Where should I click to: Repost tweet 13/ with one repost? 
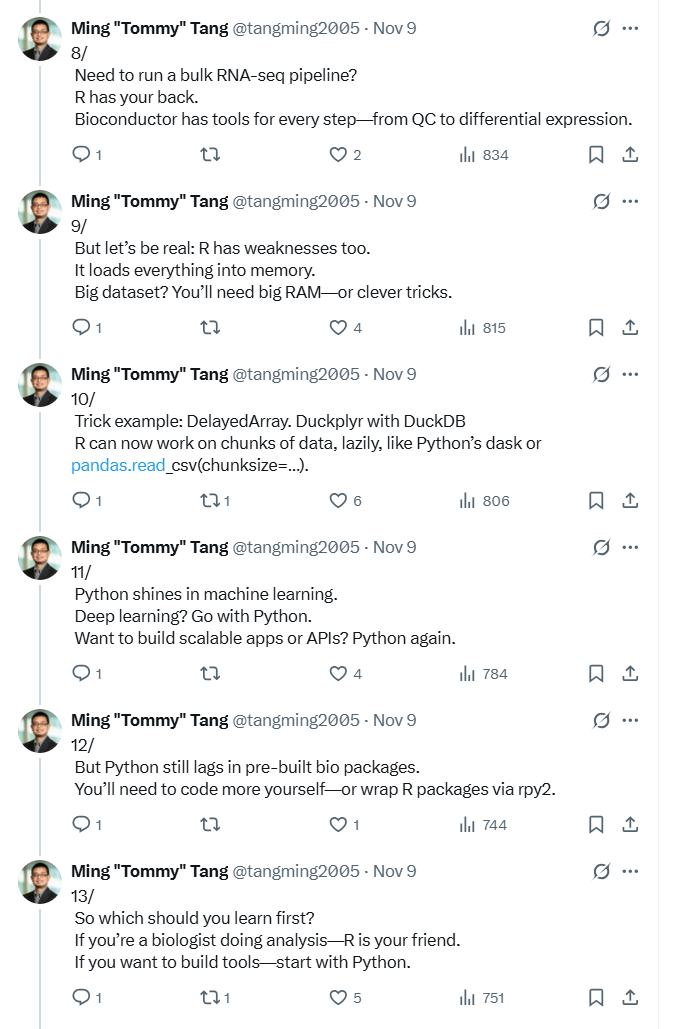coord(210,998)
